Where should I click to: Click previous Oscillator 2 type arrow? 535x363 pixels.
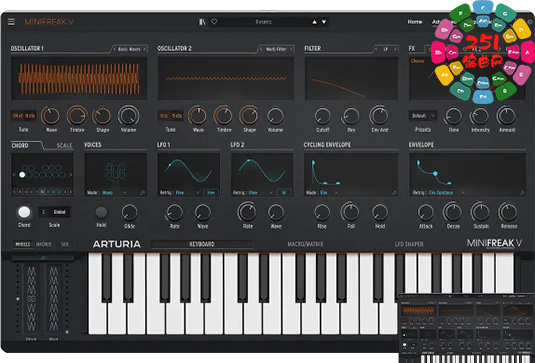pos(261,49)
